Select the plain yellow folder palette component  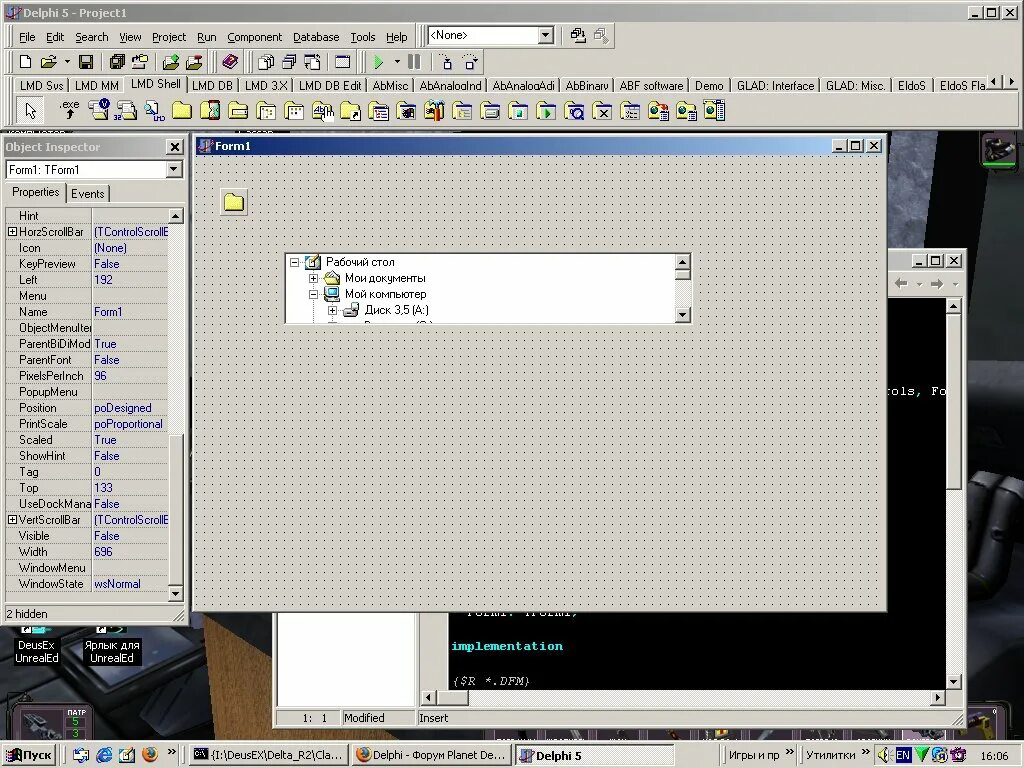coord(182,110)
